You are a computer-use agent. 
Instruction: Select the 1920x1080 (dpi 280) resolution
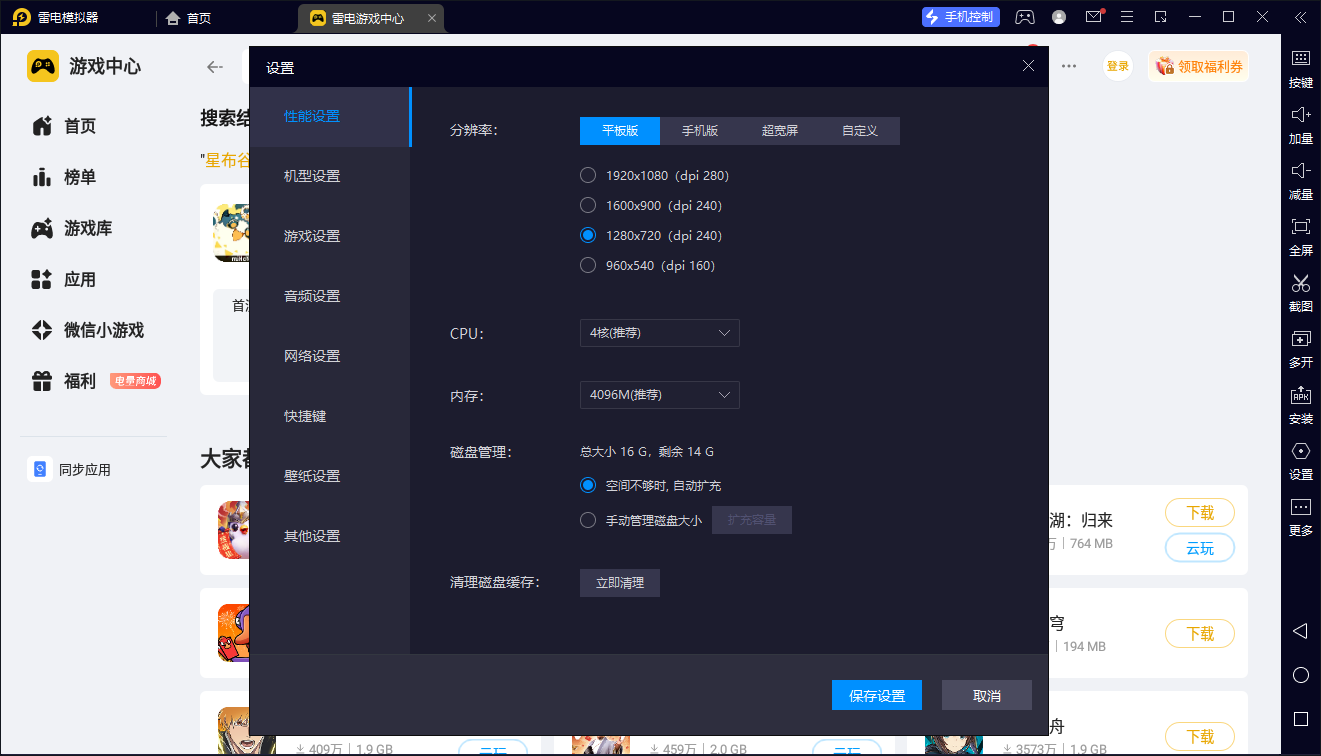tap(655, 176)
